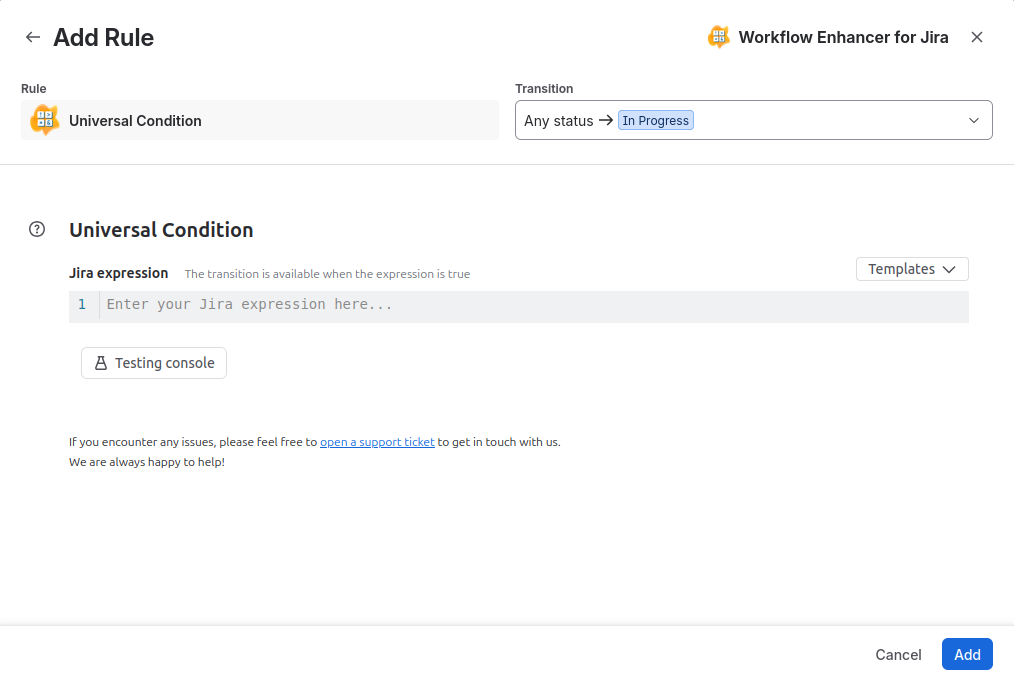This screenshot has height=676, width=1014.
Task: Click the 'Any status' text in transition
Action: pos(559,121)
